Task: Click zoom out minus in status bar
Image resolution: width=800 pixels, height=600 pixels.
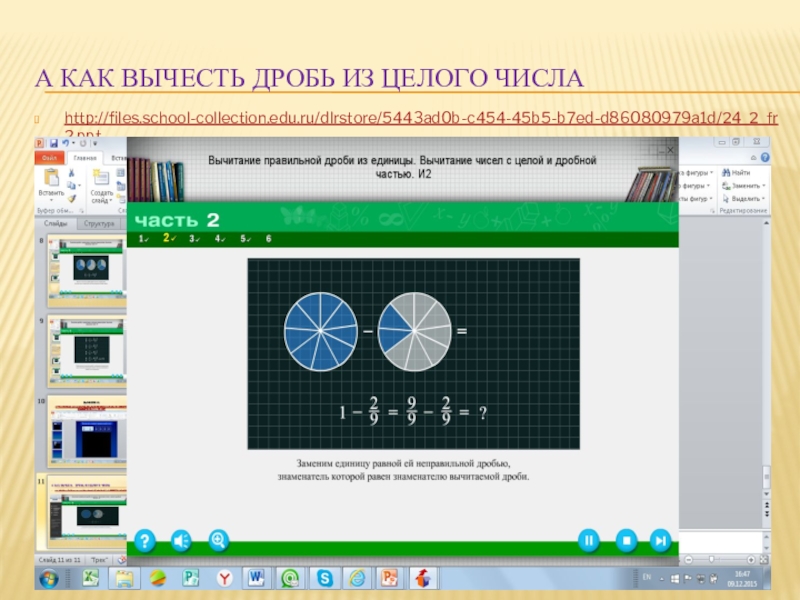Action: (689, 560)
